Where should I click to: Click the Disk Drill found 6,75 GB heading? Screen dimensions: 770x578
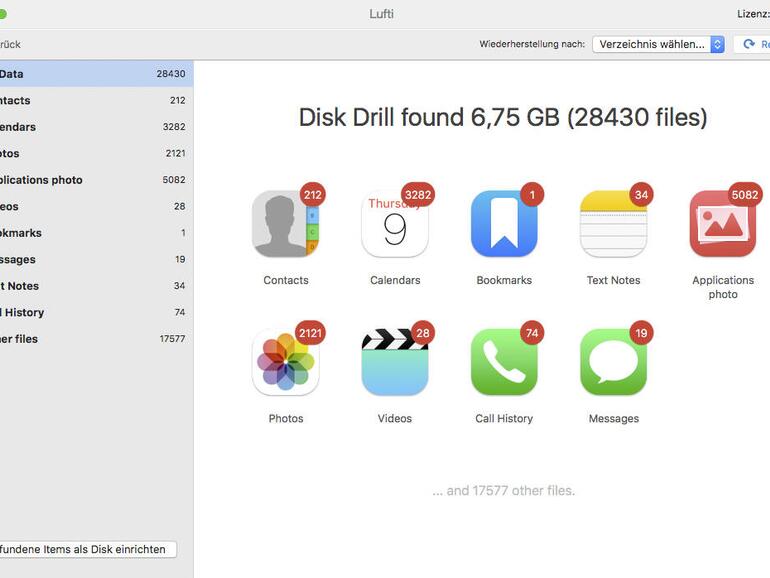click(x=503, y=117)
